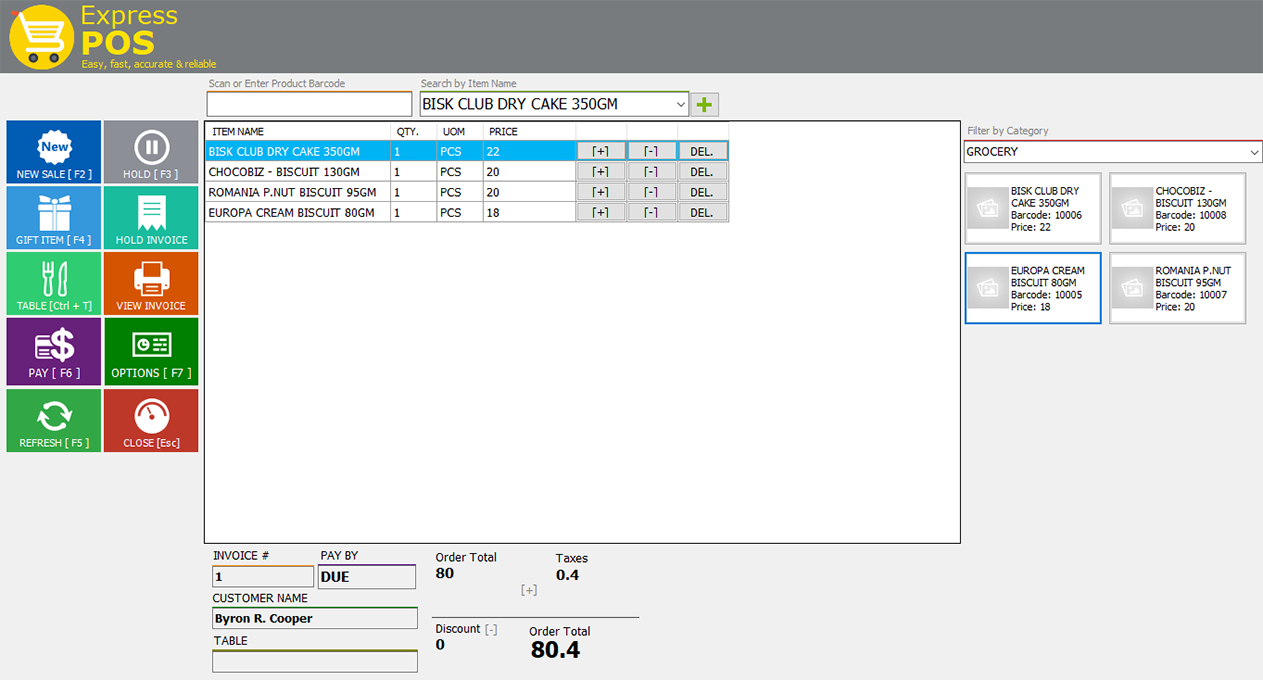Decrease quantity of EUROPA CREAM BISCUIT
This screenshot has width=1263, height=680.
[651, 212]
